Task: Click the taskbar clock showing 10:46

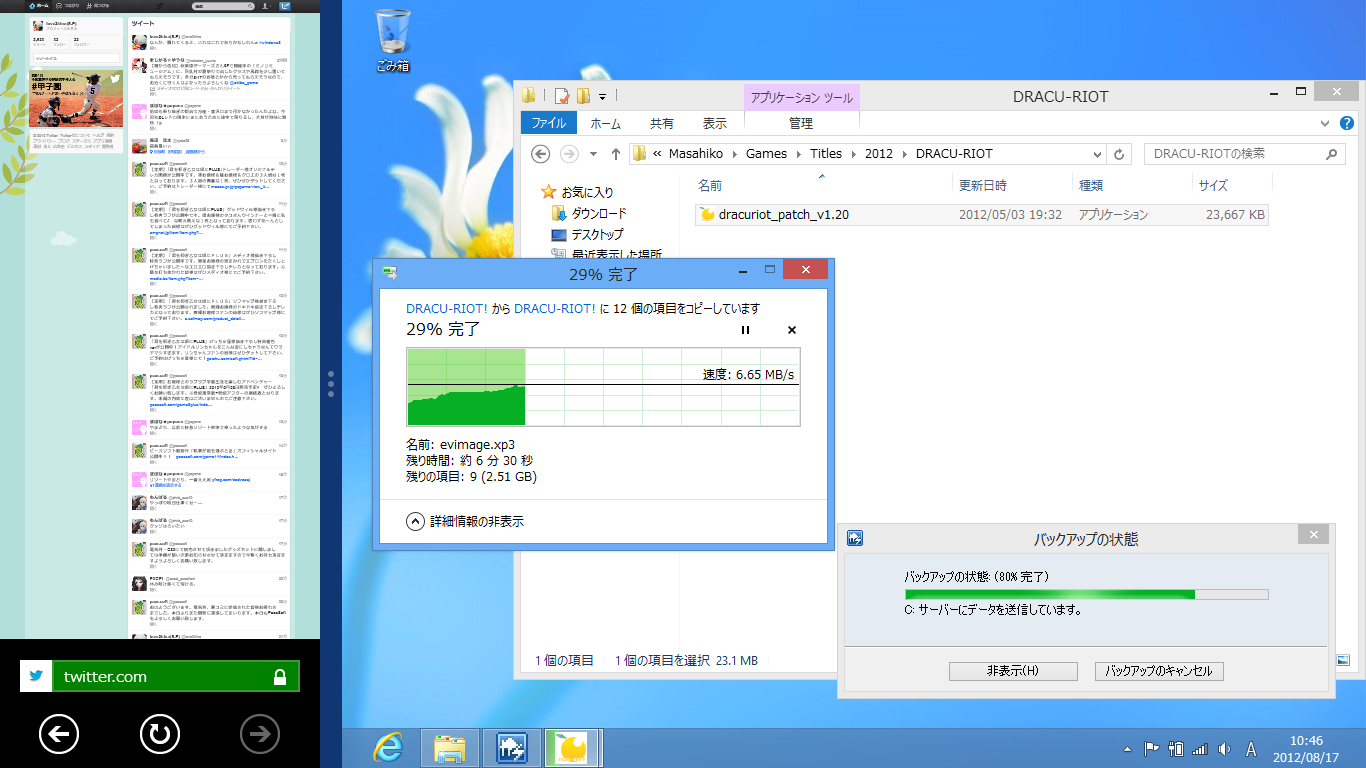Action: coord(1306,748)
